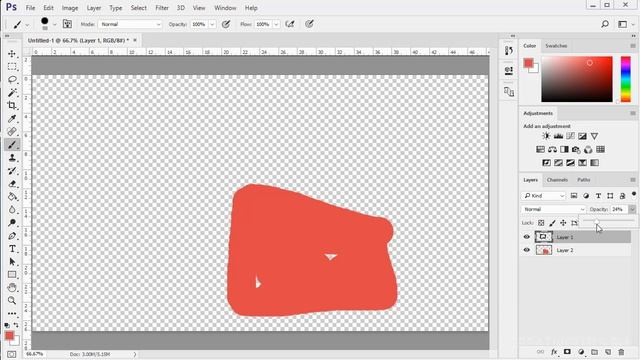This screenshot has width=640, height=360.
Task: Select the Clone Stamp tool
Action: (x=12, y=158)
